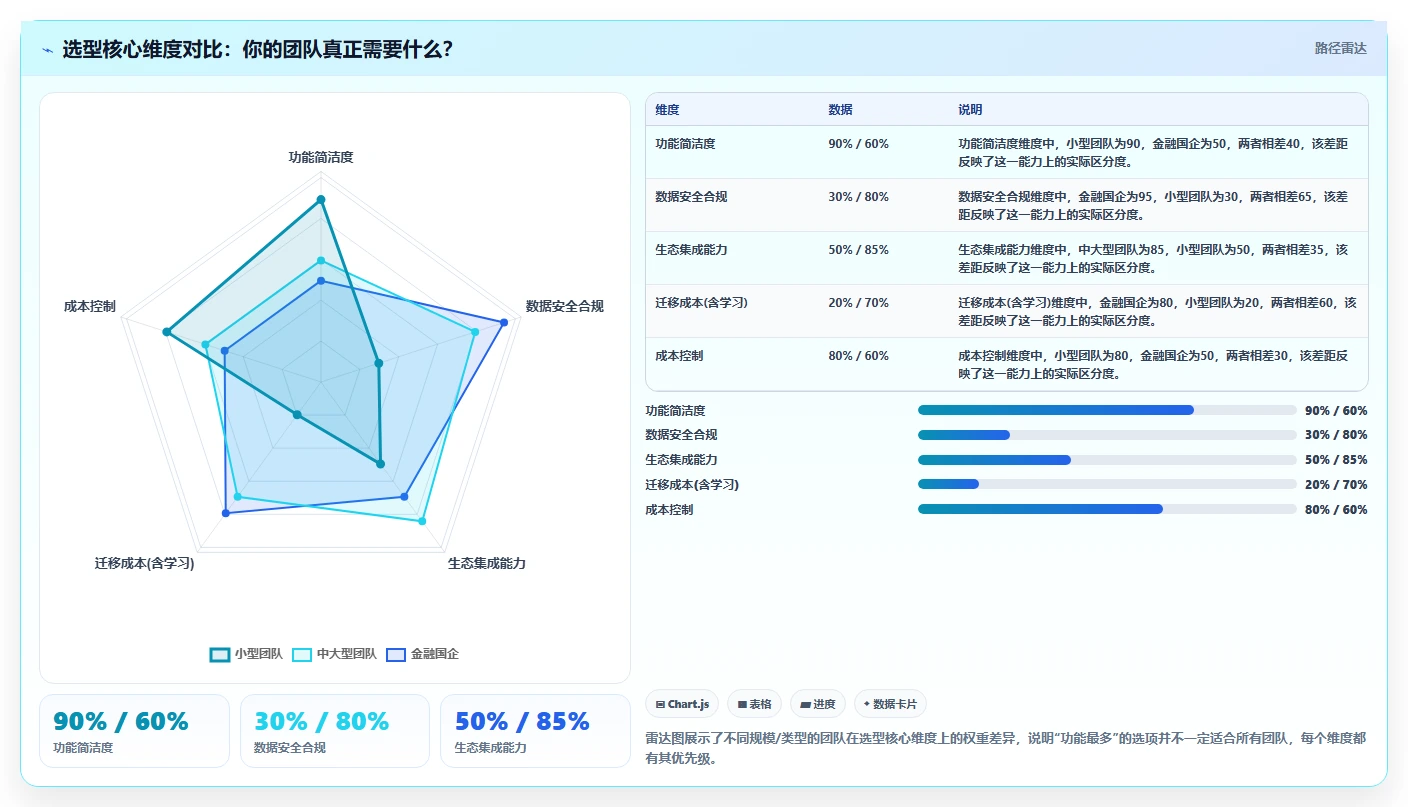Click the 90% / 60% progress bar value
The image size is (1408, 807).
(x=1336, y=411)
